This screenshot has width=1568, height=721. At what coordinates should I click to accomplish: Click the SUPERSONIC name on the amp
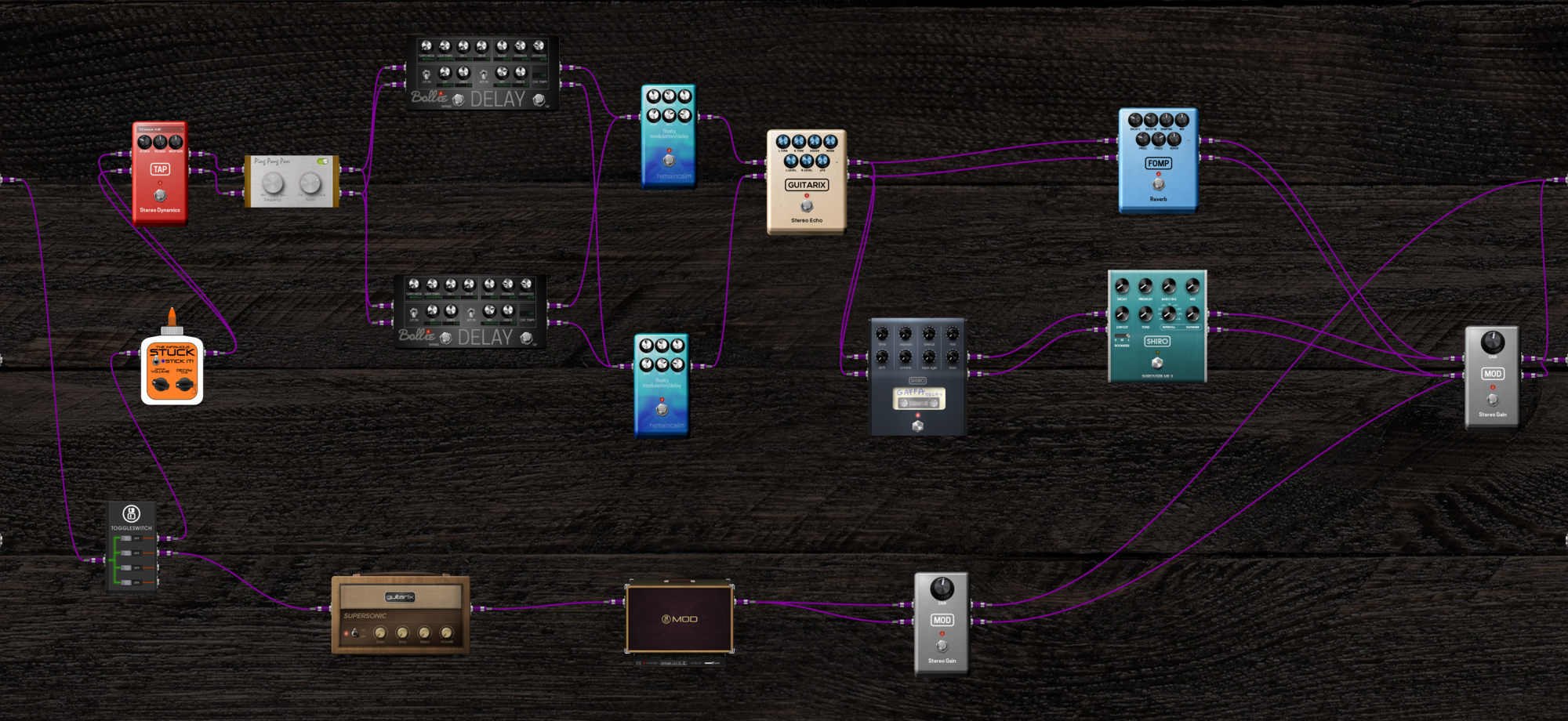[365, 616]
